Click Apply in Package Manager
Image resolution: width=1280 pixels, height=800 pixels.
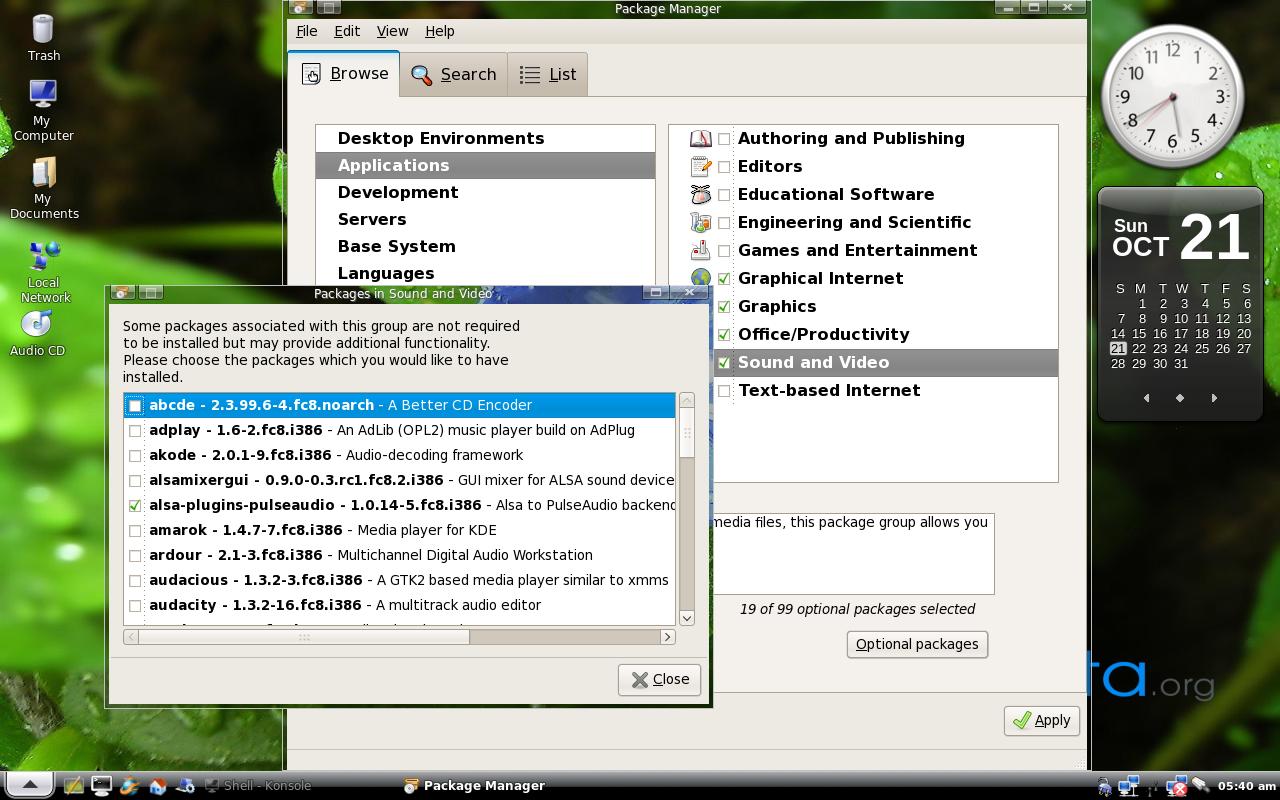click(x=1041, y=720)
